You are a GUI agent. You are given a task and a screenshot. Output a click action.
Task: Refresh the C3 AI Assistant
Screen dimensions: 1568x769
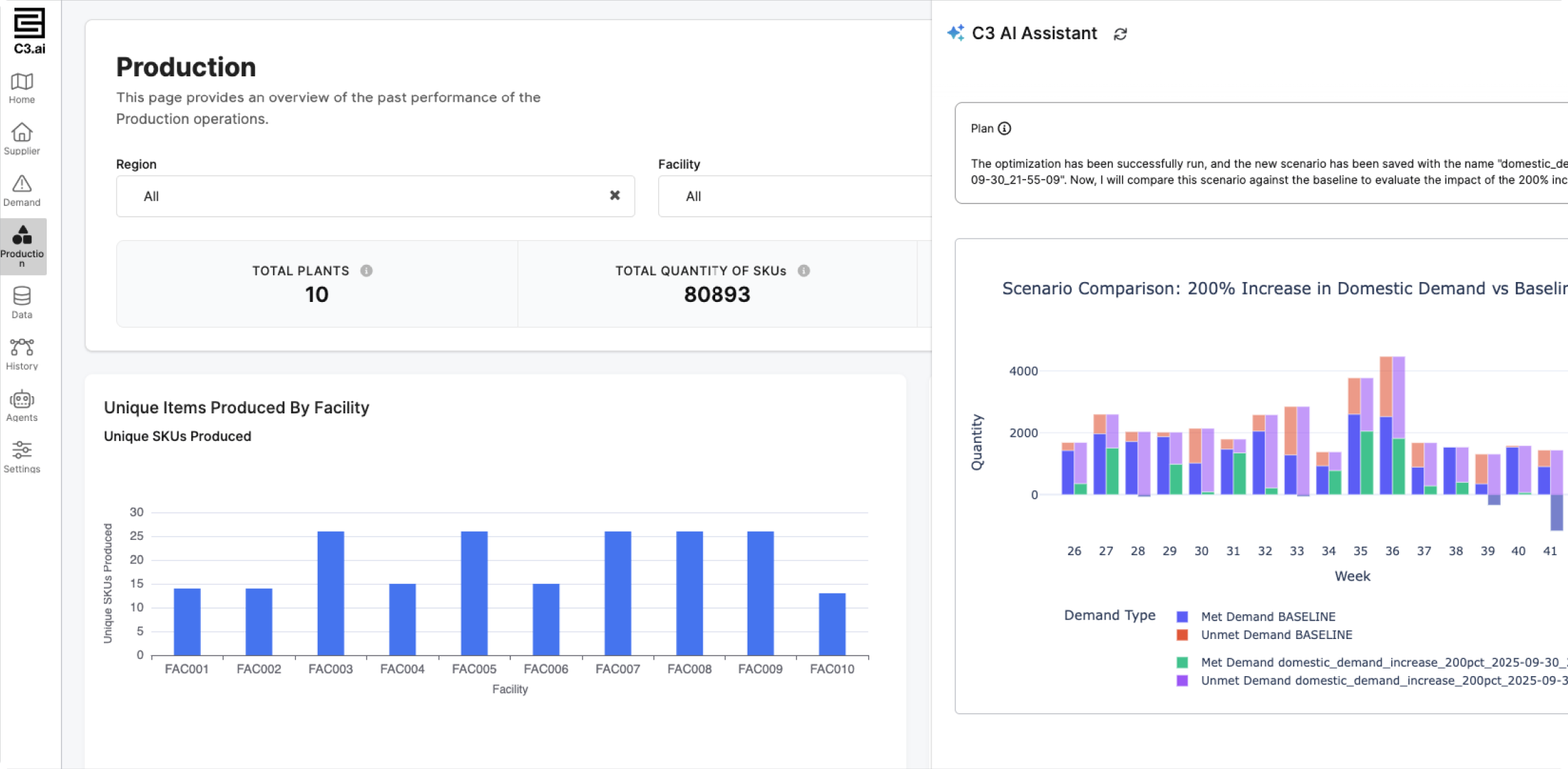[x=1120, y=34]
